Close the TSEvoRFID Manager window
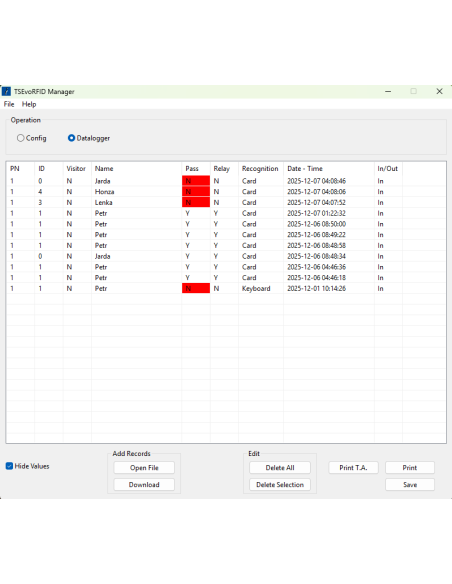Screen dimensions: 452x584 point(439,91)
